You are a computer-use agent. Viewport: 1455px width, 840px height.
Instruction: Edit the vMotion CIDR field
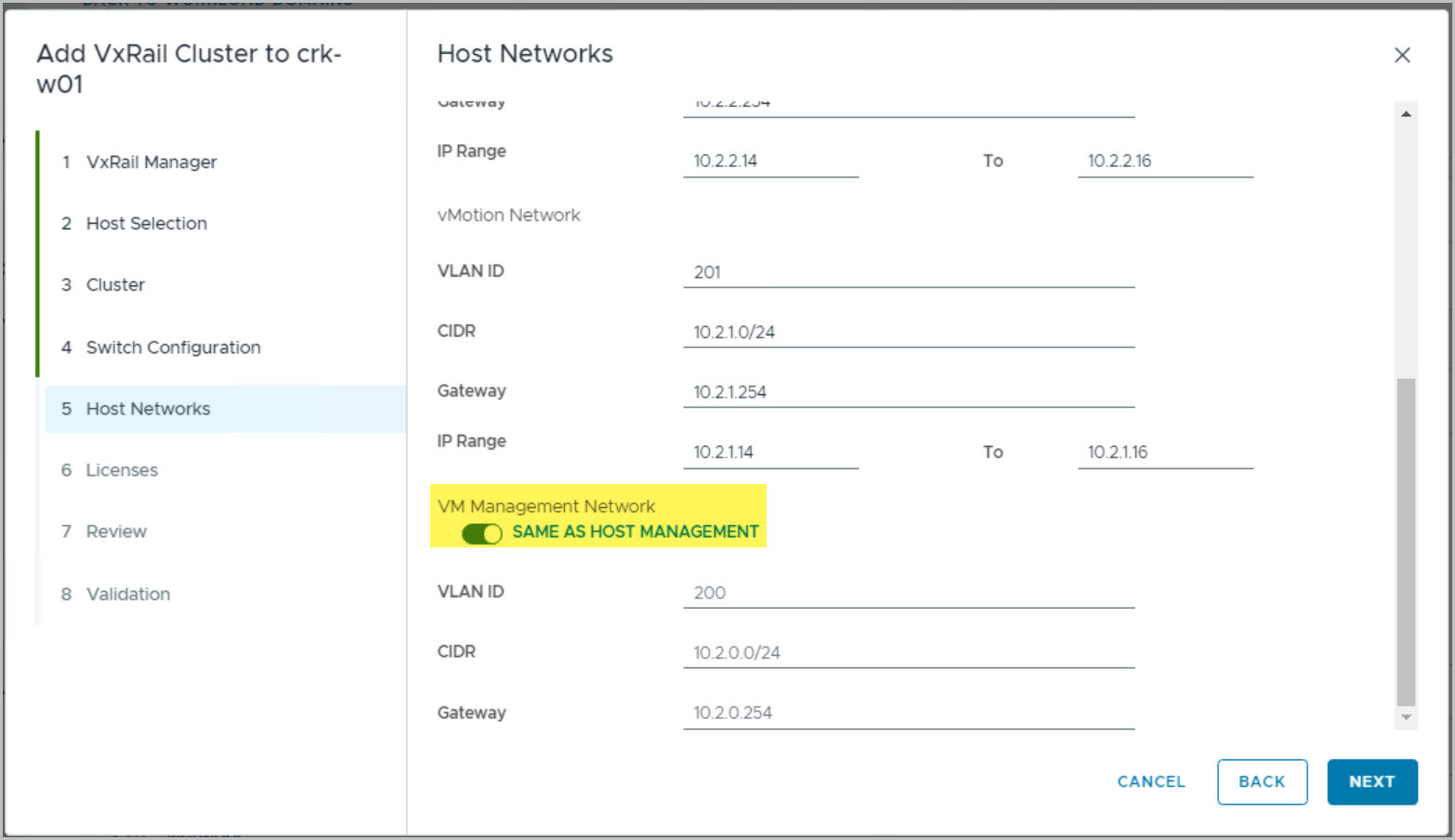[x=908, y=333]
